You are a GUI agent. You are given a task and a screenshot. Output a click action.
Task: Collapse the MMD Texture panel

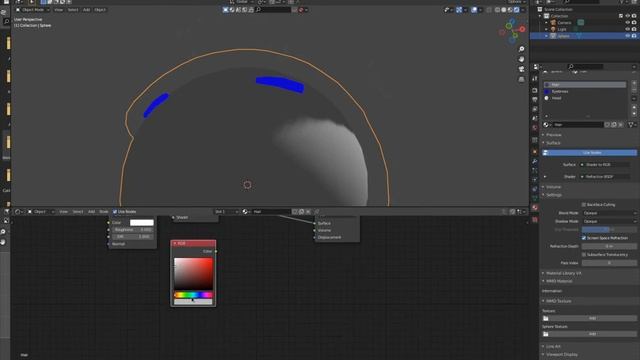[x=558, y=301]
